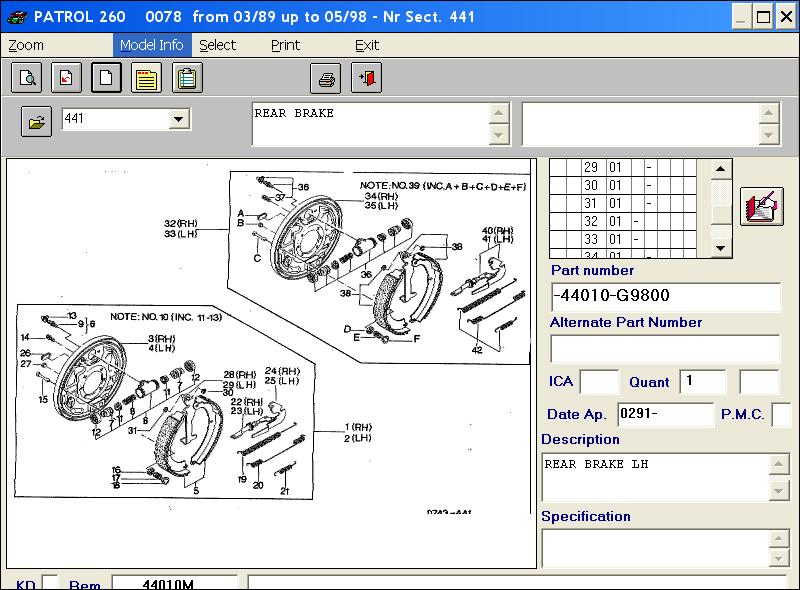This screenshot has width=800, height=590.
Task: Click down arrow in Description box
Action: pos(779,491)
